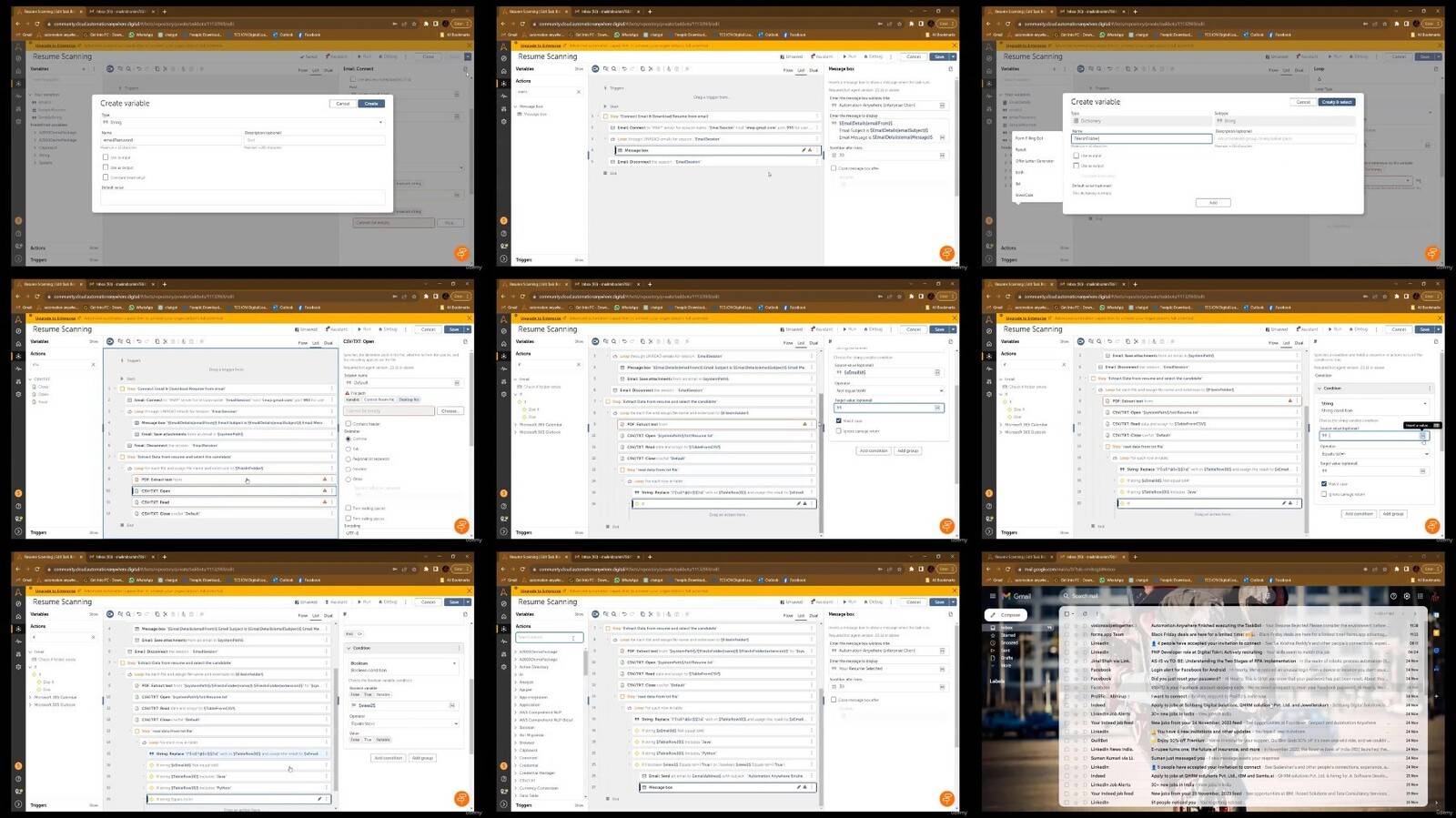Click 'Create & select' in the Dictionary variable dialog
The image size is (1456, 818).
pyautogui.click(x=1337, y=102)
